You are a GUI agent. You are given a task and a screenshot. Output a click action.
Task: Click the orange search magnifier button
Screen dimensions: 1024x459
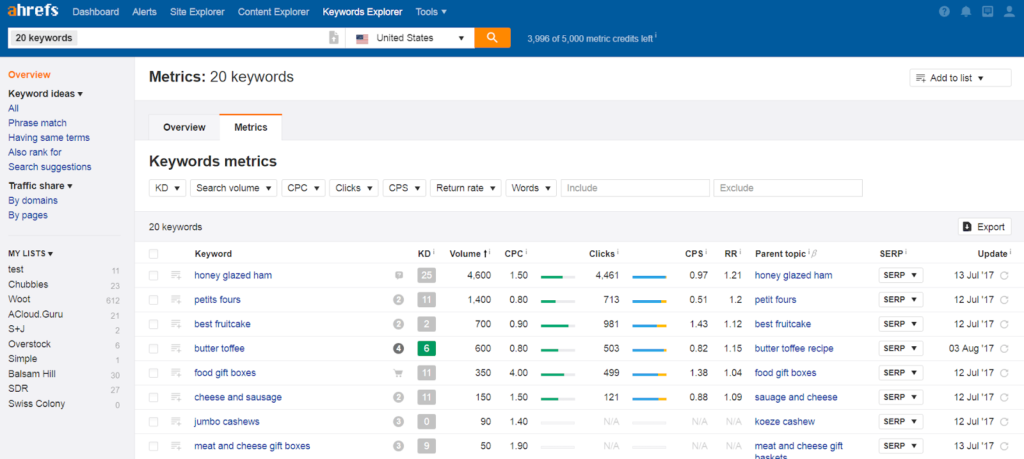tap(492, 38)
